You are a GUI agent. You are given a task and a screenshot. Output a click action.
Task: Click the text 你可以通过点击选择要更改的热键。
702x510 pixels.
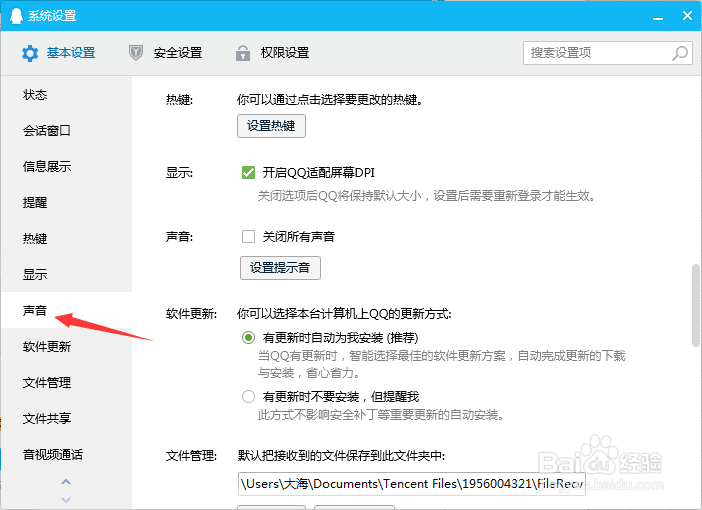pyautogui.click(x=330, y=99)
